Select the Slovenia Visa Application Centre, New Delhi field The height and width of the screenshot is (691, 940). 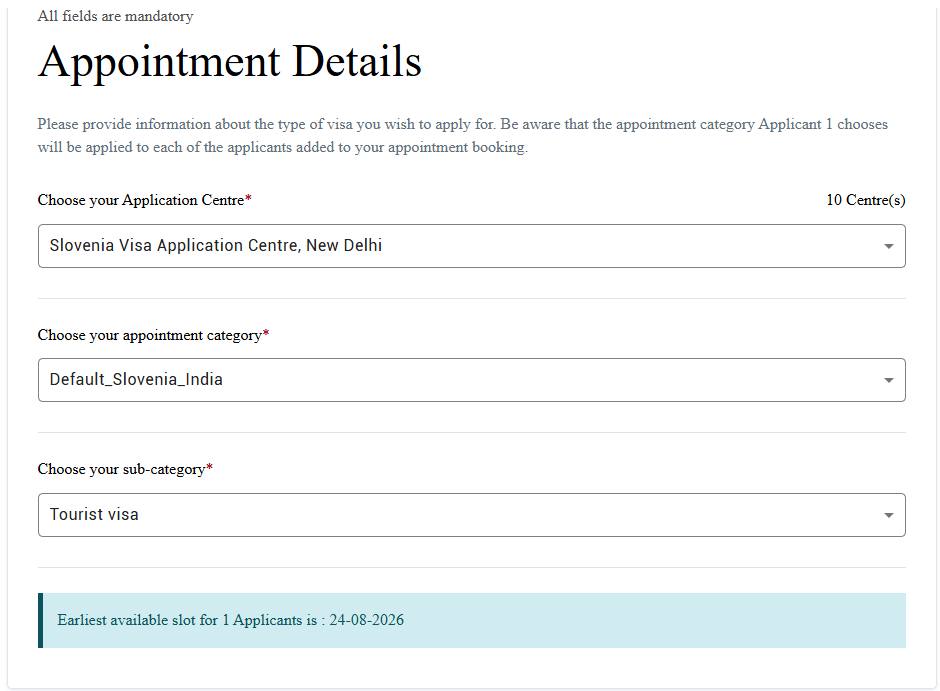coord(471,246)
